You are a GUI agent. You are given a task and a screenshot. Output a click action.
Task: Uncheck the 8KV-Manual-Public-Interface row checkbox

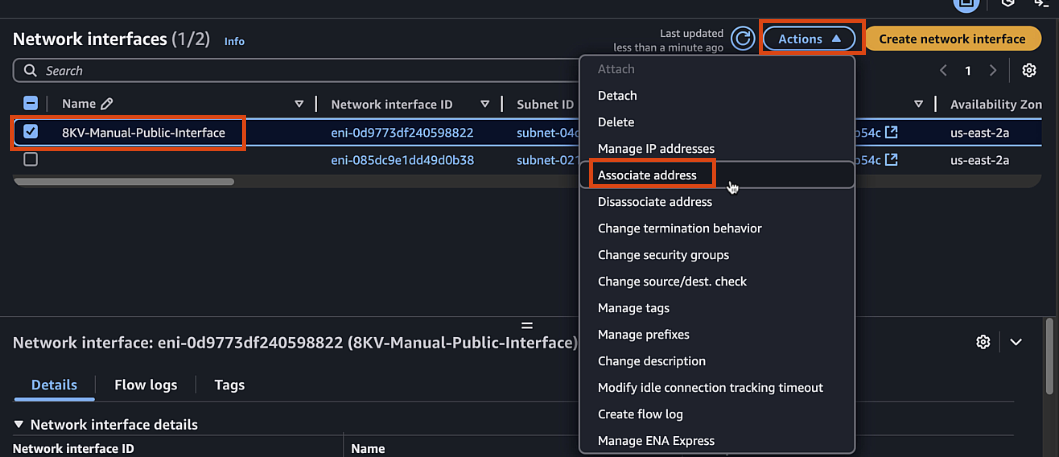31,132
